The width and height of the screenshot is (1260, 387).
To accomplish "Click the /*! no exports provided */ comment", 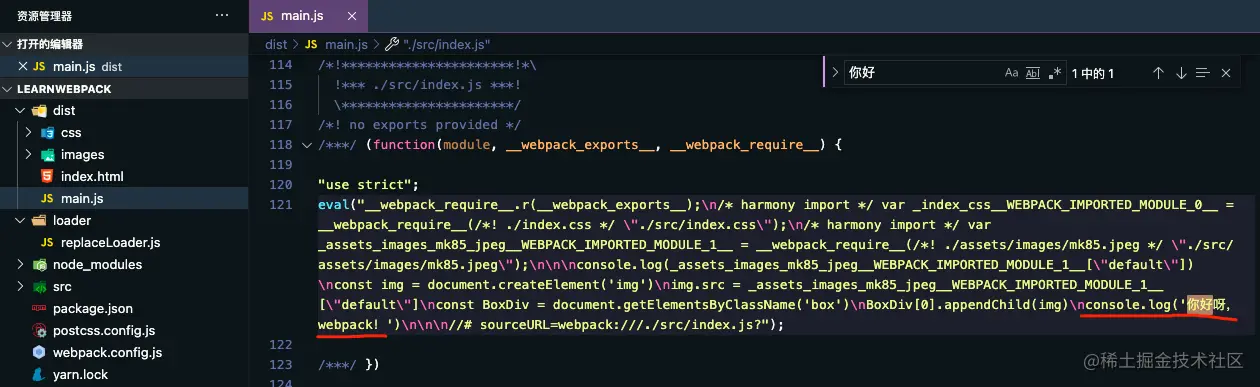I will point(420,125).
